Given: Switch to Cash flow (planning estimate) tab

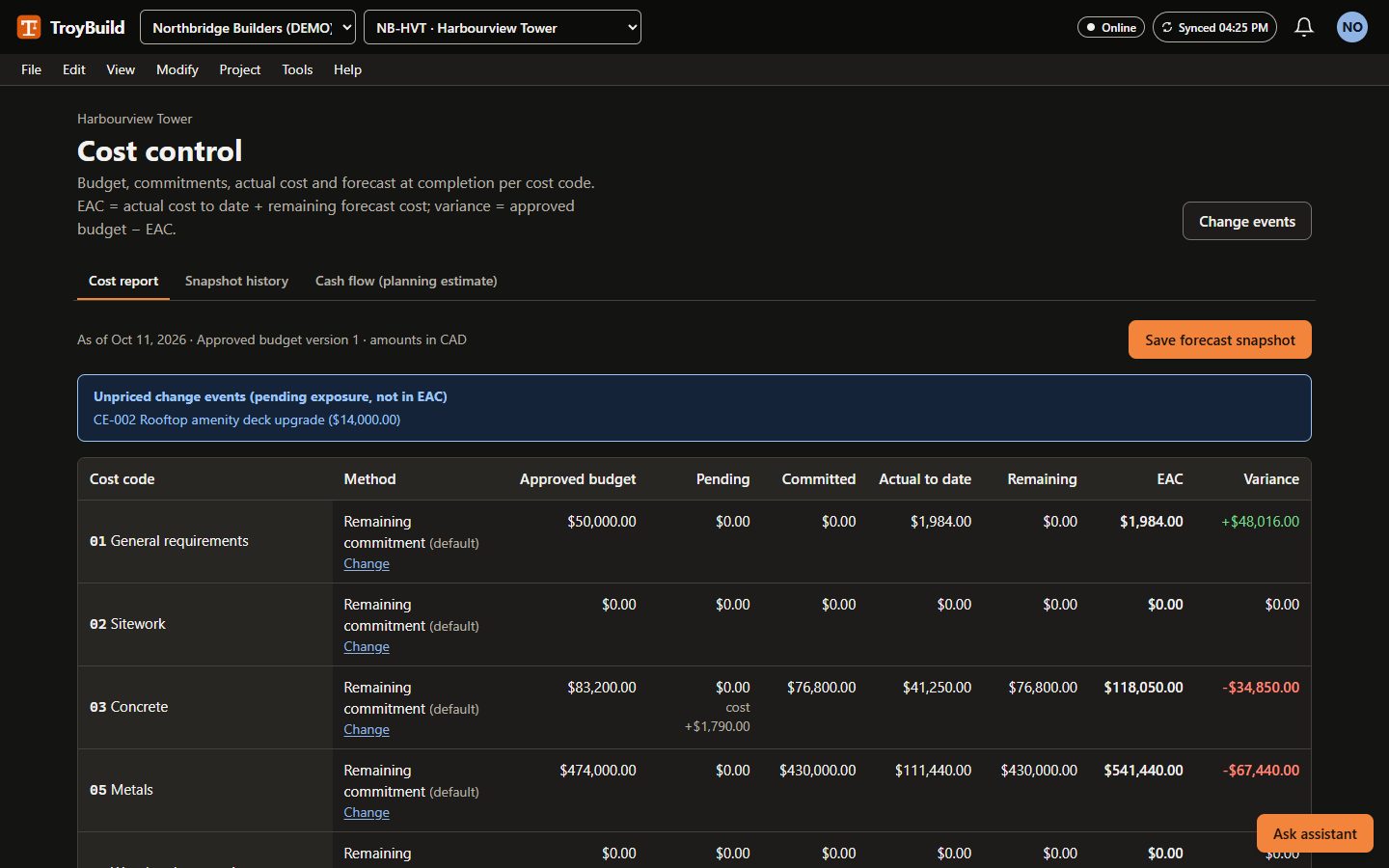Looking at the screenshot, I should (406, 281).
